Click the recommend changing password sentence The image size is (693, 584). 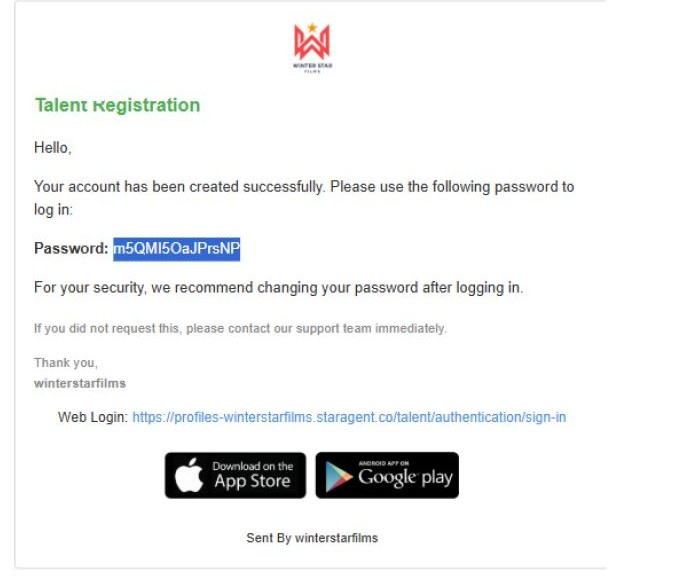point(278,288)
